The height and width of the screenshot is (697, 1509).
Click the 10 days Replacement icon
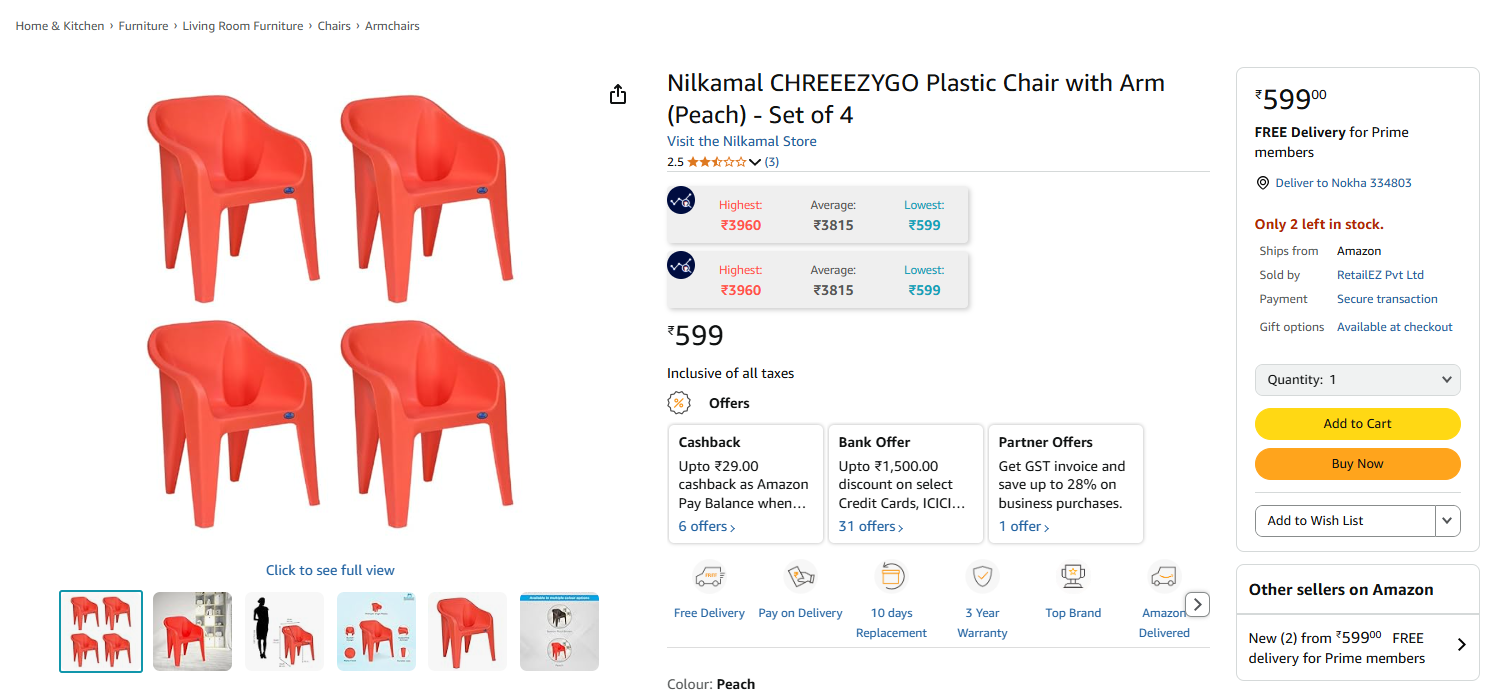pos(891,577)
